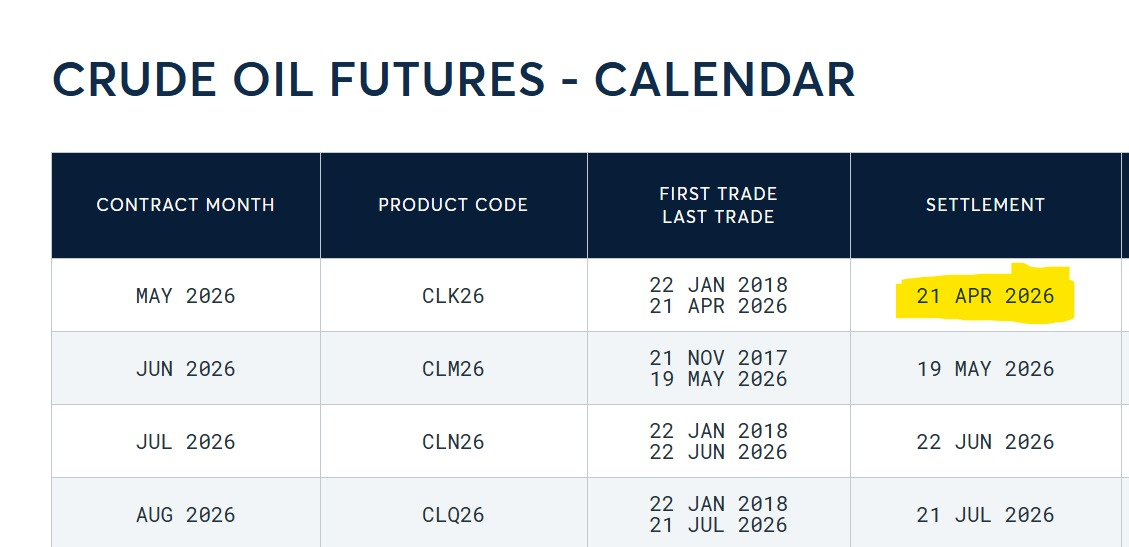Click the 22 JUN 2026 settlement date
Viewport: 1129px width, 547px height.
coord(985,442)
